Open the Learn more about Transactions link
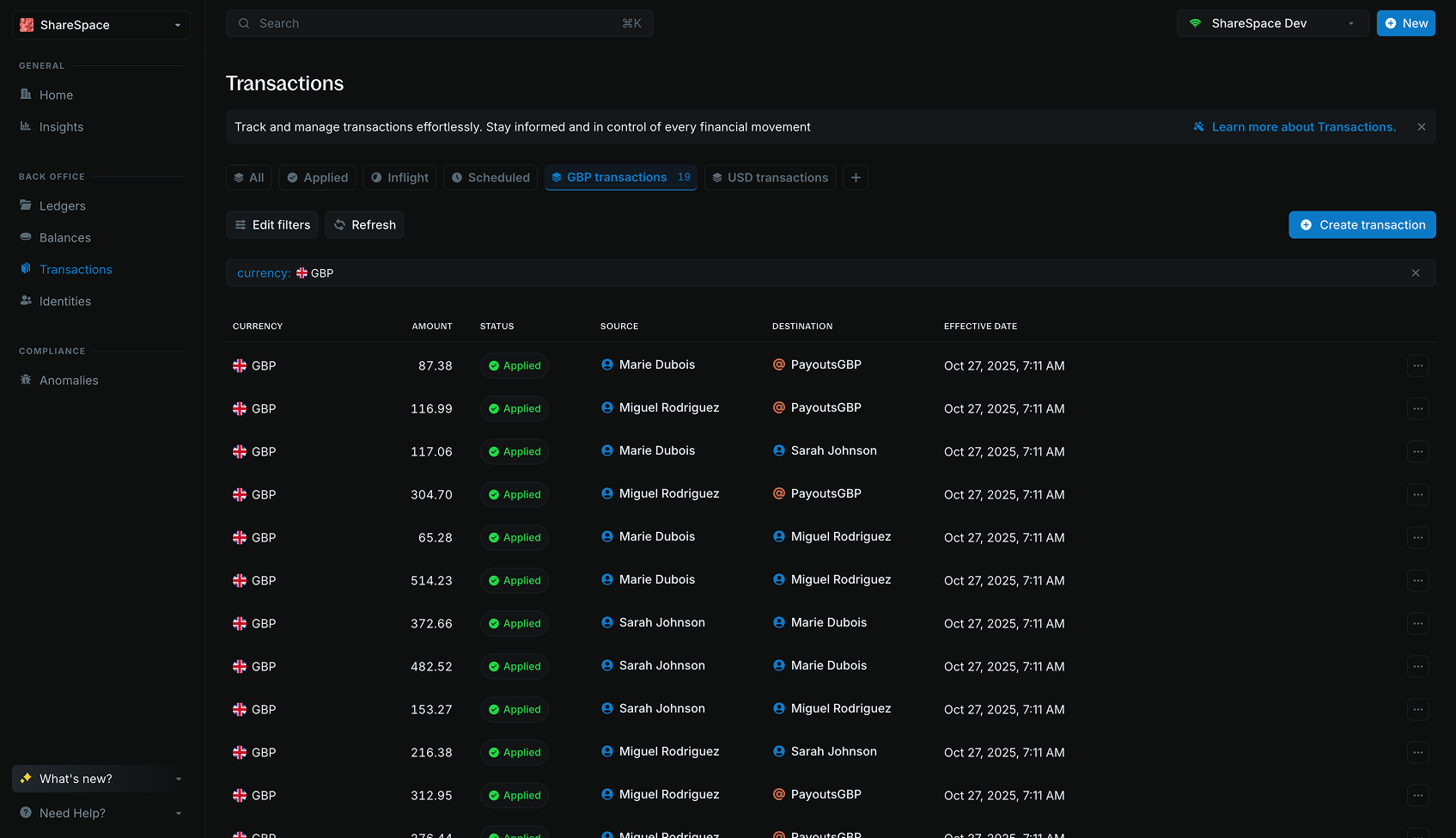This screenshot has height=838, width=1456. point(1302,126)
